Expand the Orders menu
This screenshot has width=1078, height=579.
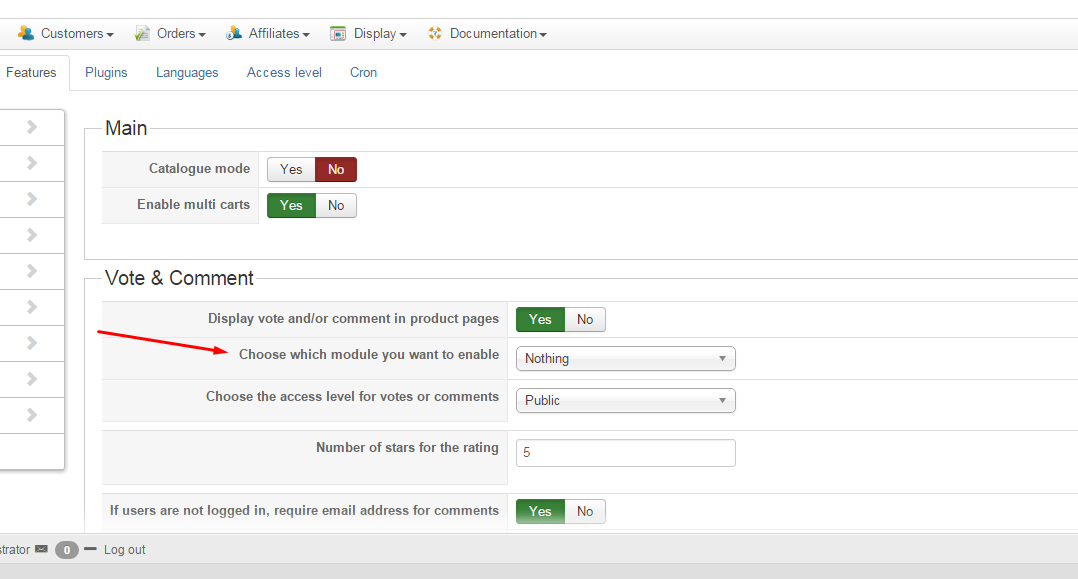click(181, 33)
